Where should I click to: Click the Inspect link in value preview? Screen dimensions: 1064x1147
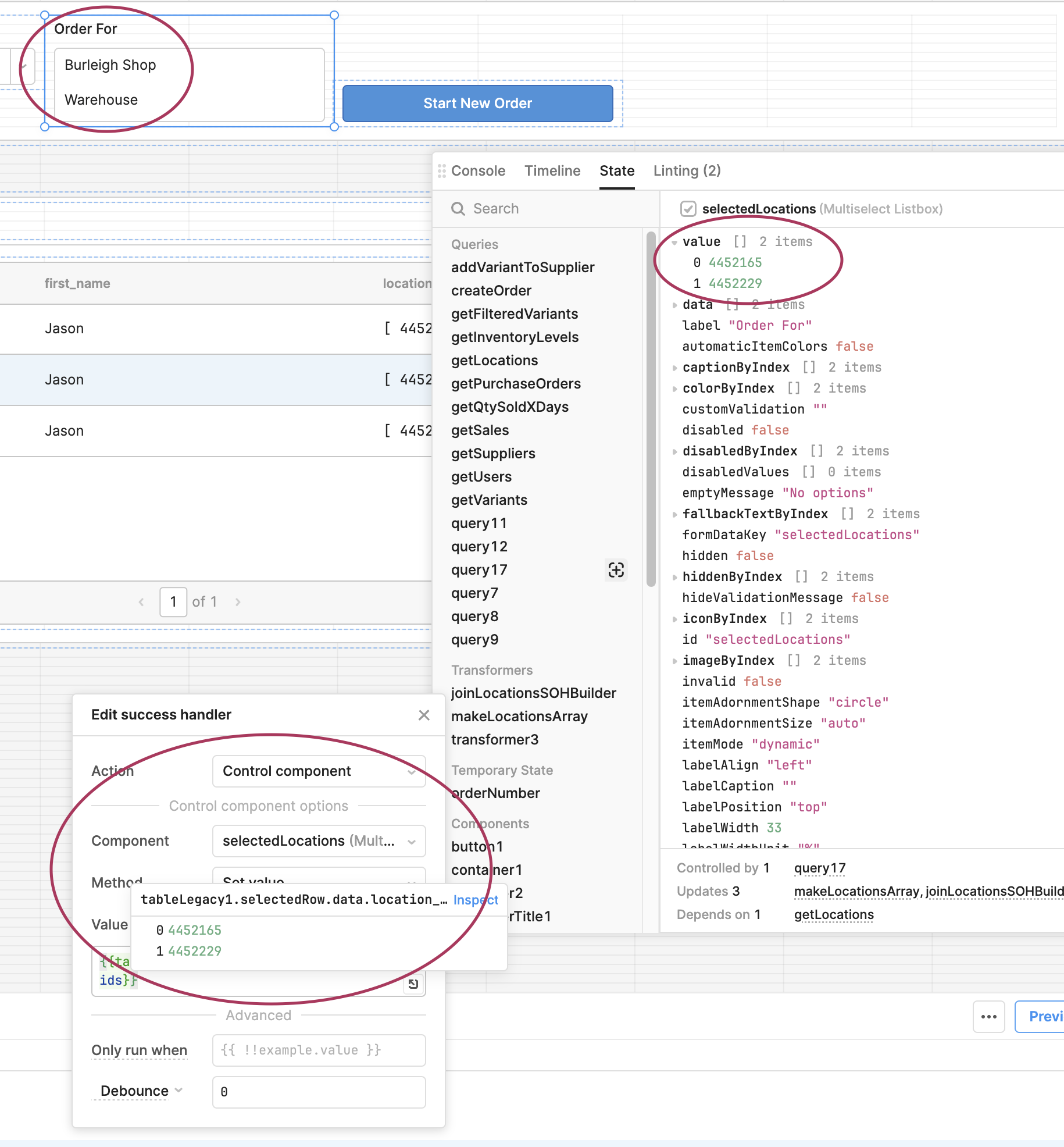(476, 900)
